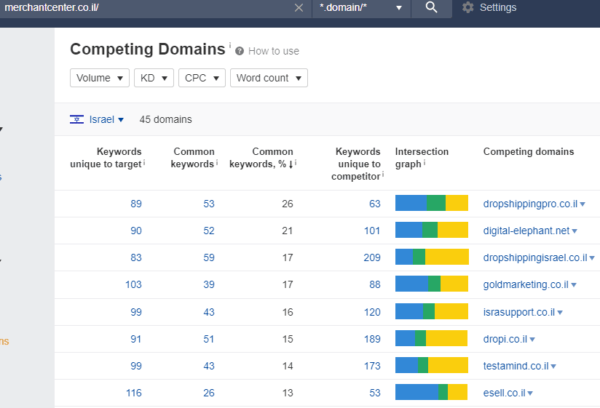Viewport: 600px width, 408px height.
Task: Open israsupport.co.il competitor link
Action: (x=519, y=312)
